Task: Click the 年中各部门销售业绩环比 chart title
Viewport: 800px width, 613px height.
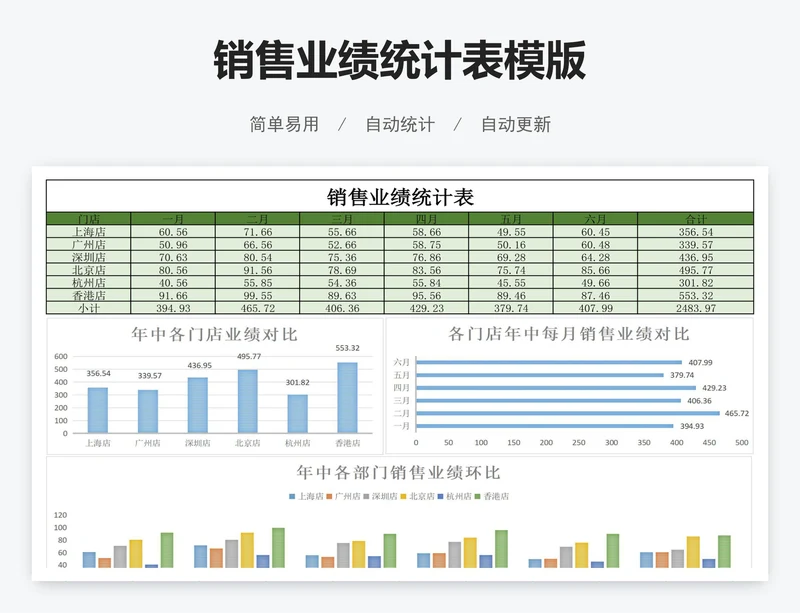Action: pos(398,473)
